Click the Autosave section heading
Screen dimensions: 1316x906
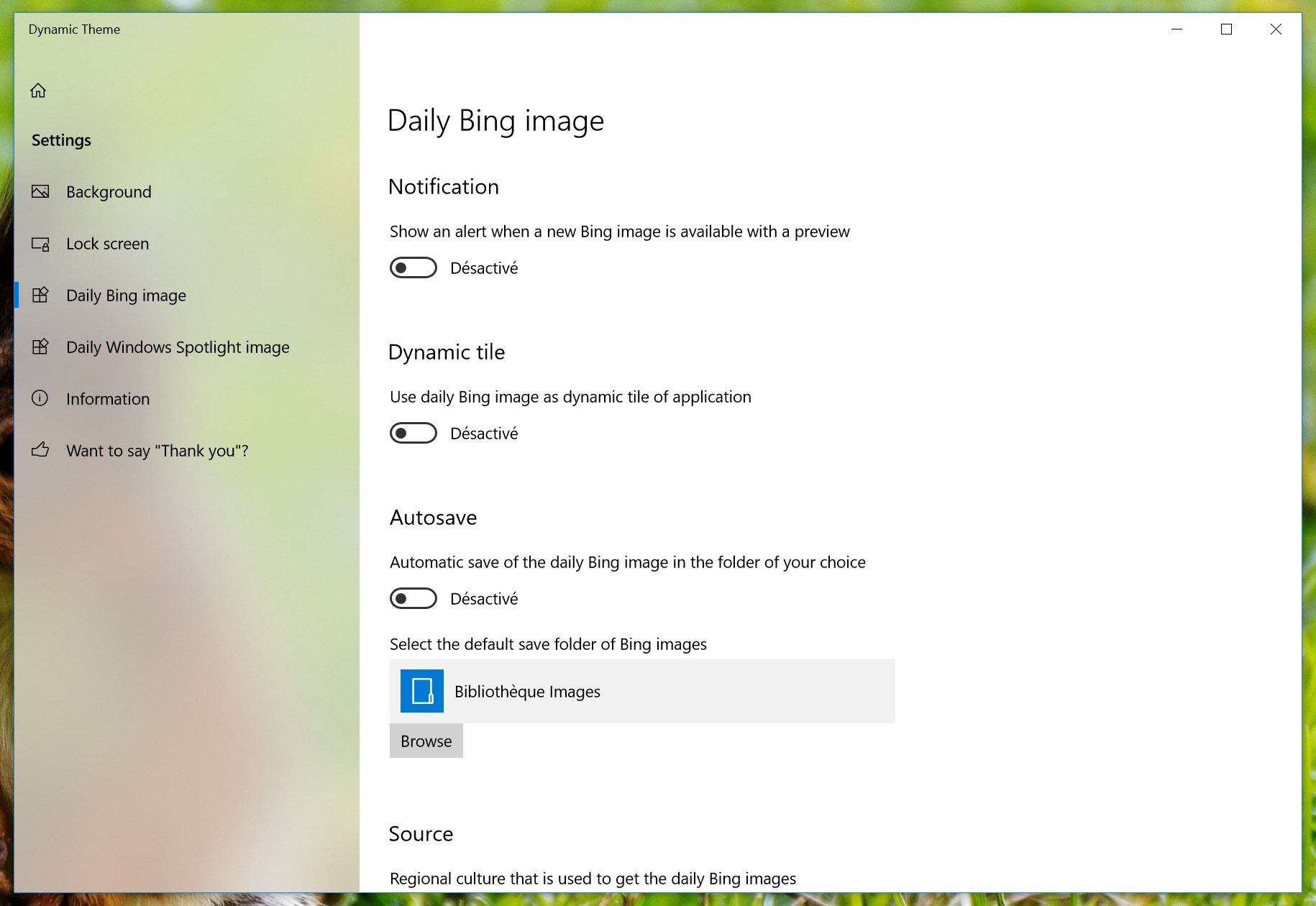[434, 518]
